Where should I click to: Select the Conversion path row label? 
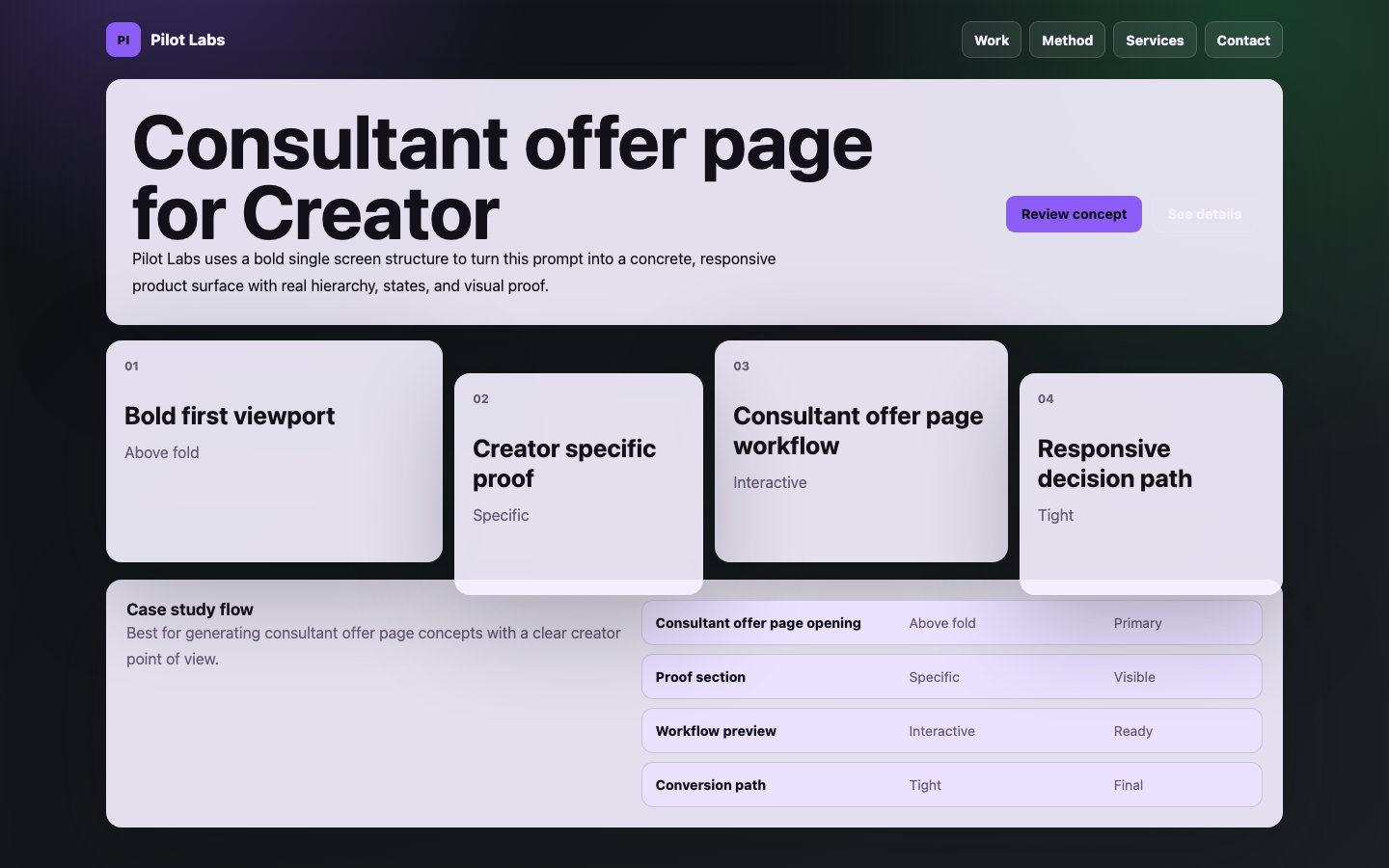(x=711, y=785)
